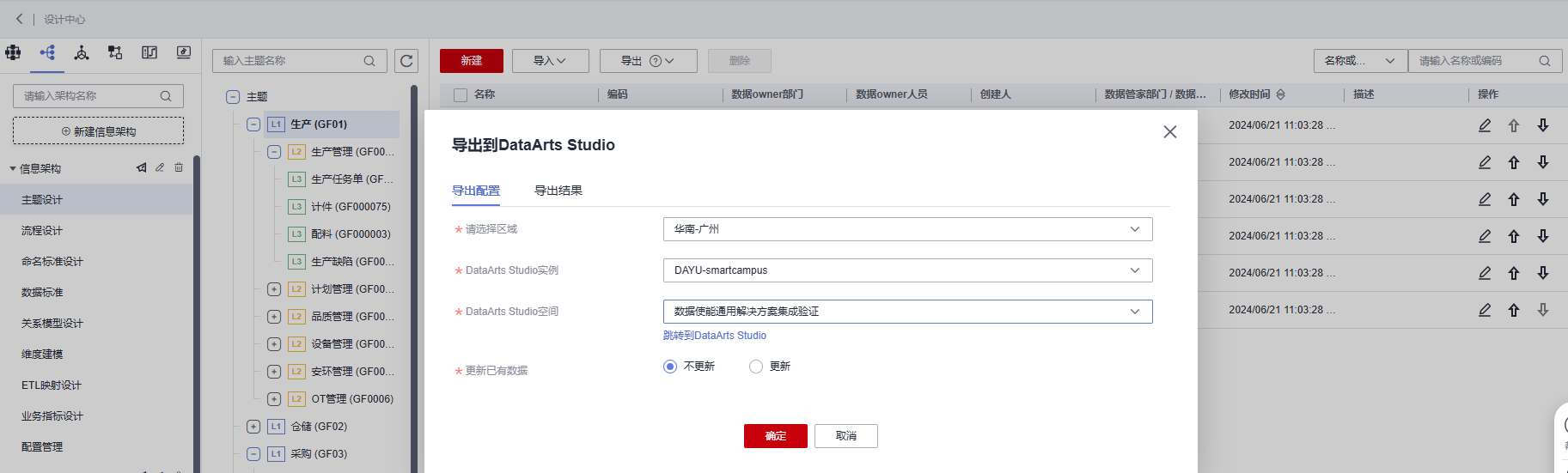
Task: Open the DataArts Studio空间 dropdown
Action: (x=907, y=312)
